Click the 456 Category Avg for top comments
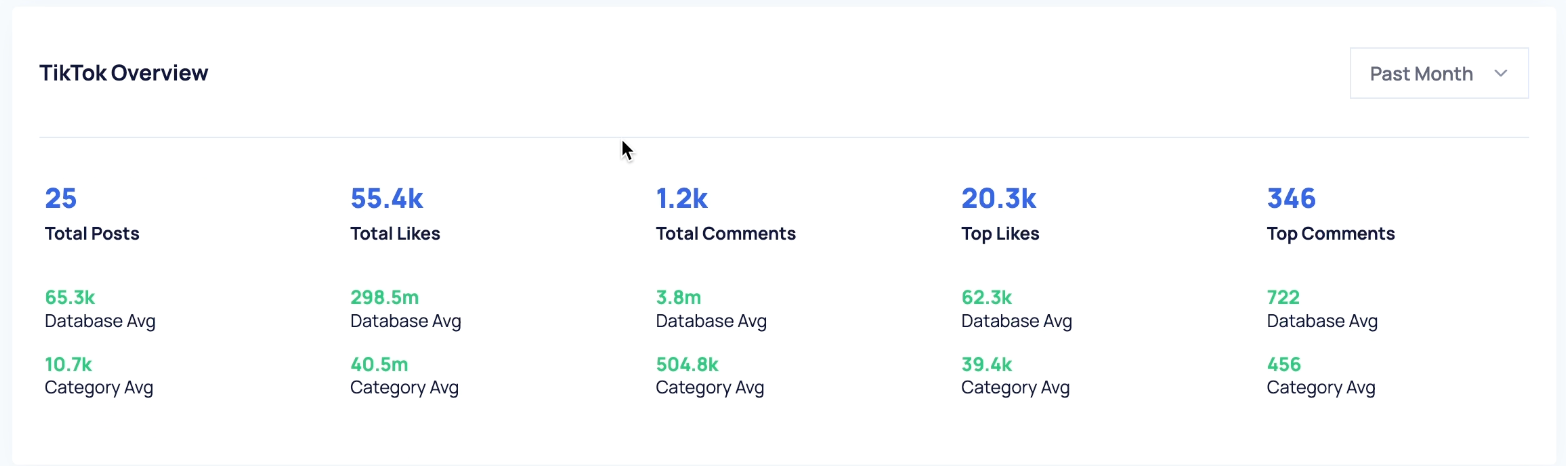1566x466 pixels. click(1284, 364)
